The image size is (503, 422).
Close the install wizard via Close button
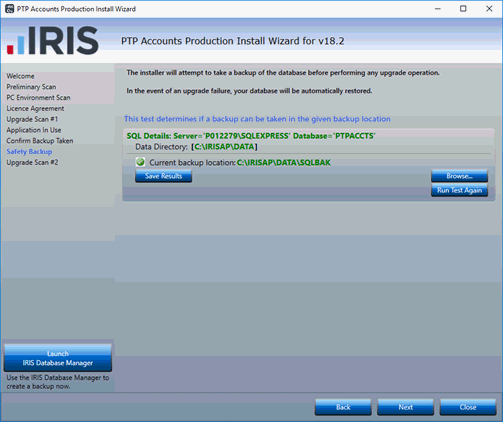click(468, 407)
